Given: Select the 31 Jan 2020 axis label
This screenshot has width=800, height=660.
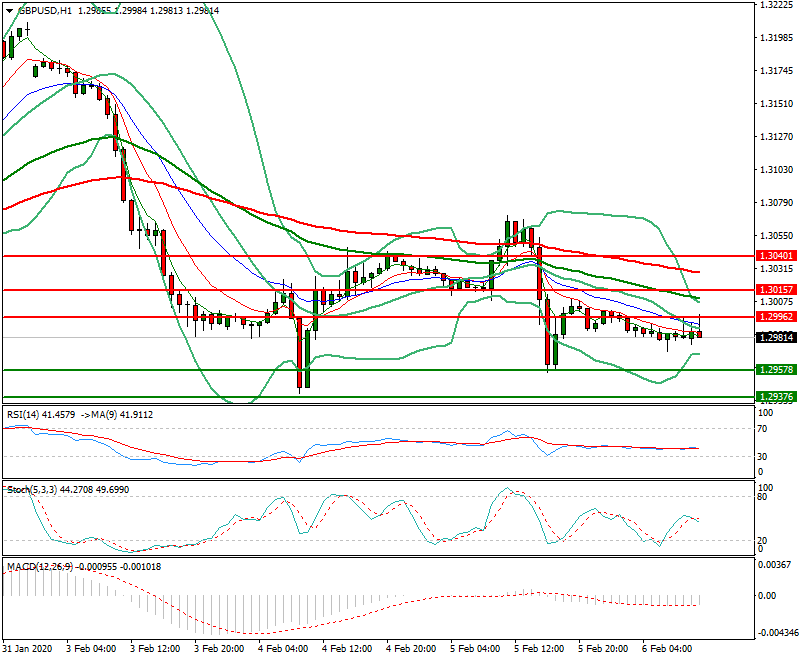Looking at the screenshot, I should (30, 648).
